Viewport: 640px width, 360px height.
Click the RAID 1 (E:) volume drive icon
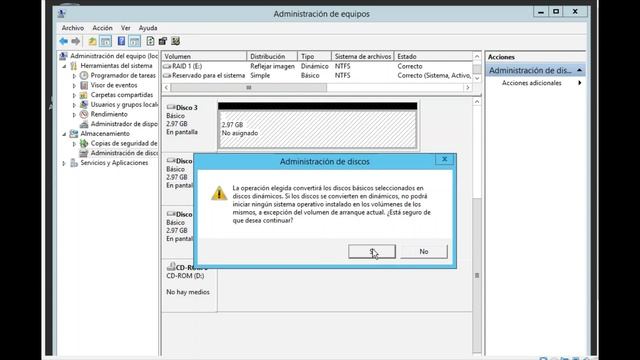[x=167, y=66]
